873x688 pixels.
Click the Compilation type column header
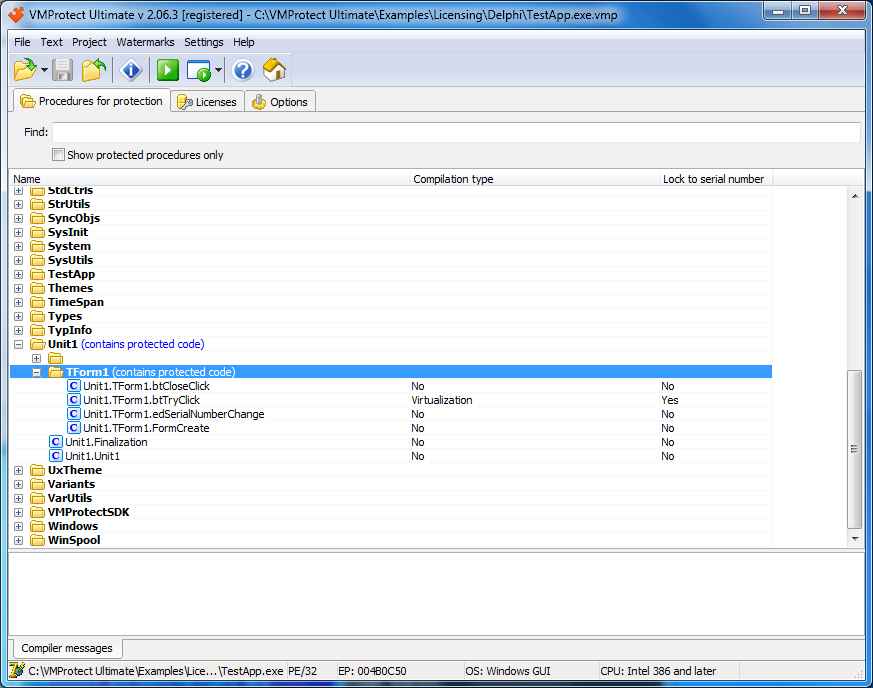pyautogui.click(x=453, y=179)
